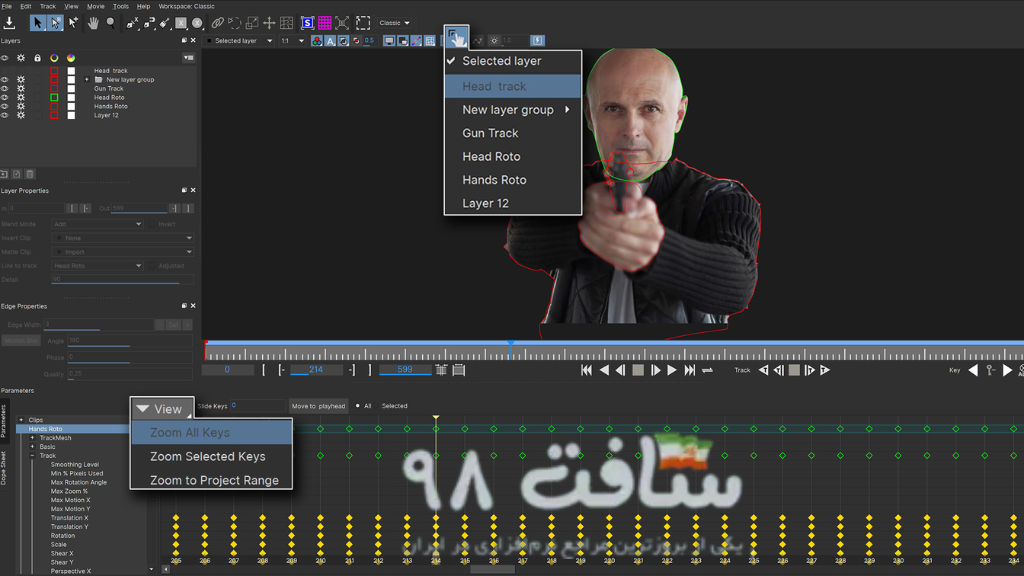The height and width of the screenshot is (576, 1024).
Task: Collapse the Track parameter node
Action: (33, 456)
